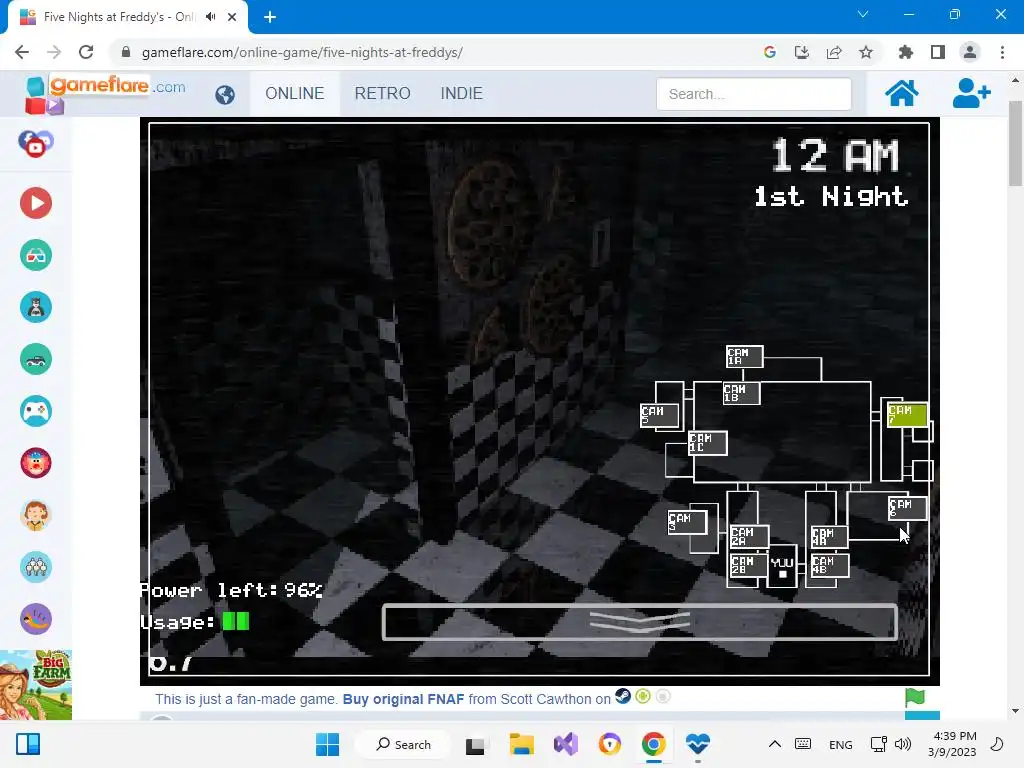Switch to camera CAM 1B on the map
Screen dimensions: 1024x768
click(741, 393)
